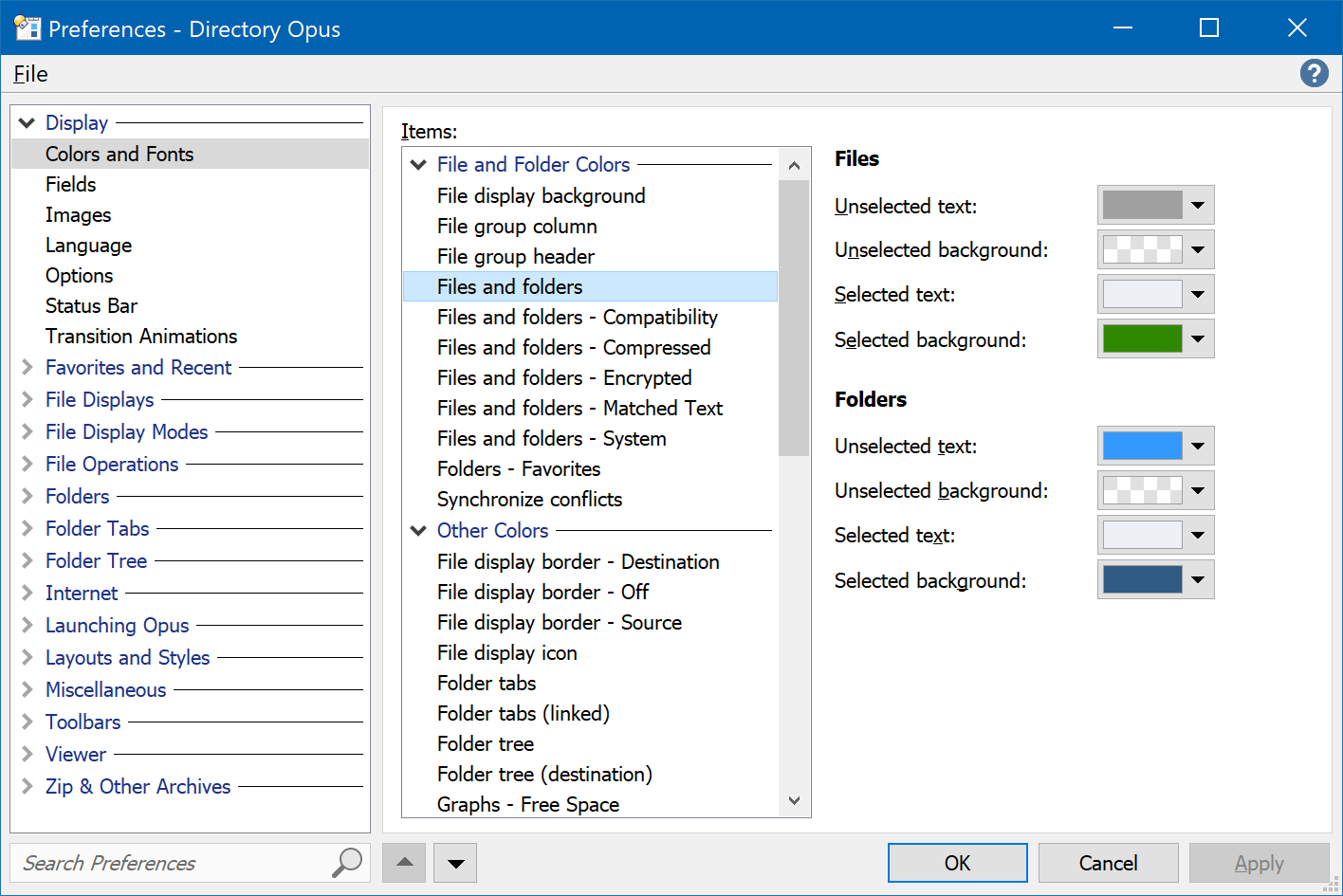
Task: Open Folders selected text color dropdown
Action: (1155, 535)
